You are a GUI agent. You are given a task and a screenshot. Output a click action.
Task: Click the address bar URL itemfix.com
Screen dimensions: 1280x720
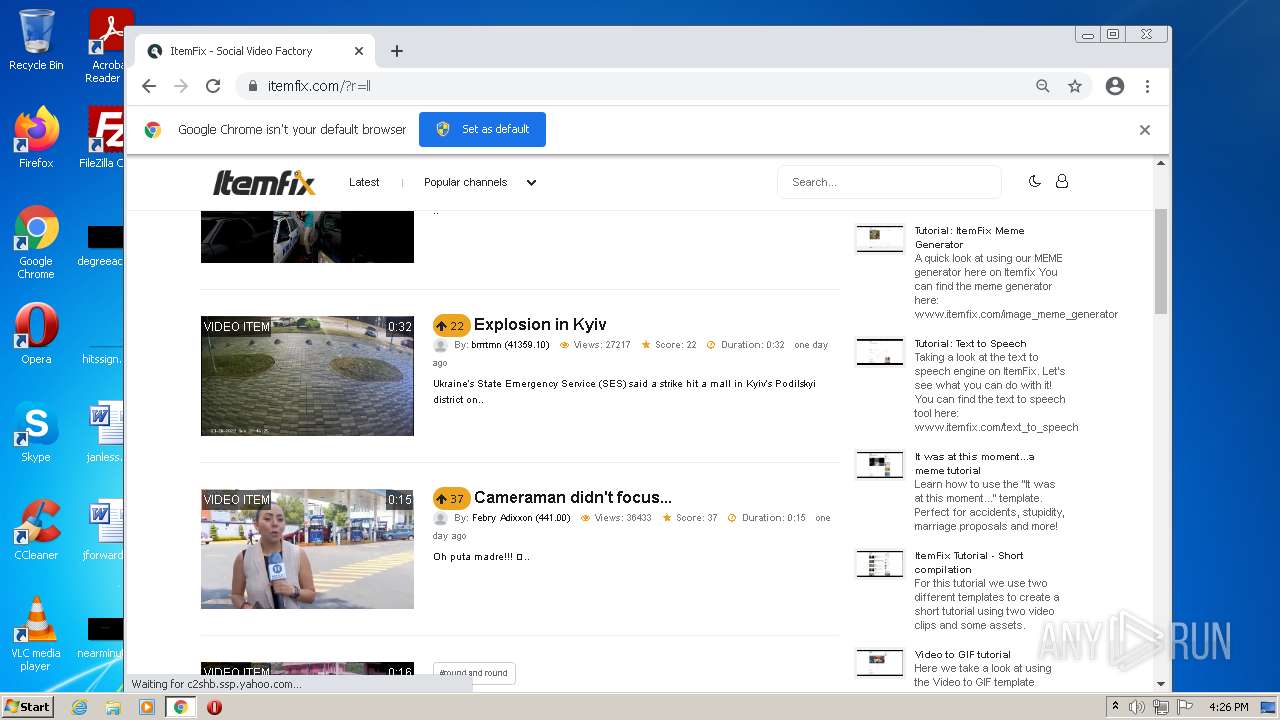pyautogui.click(x=319, y=86)
